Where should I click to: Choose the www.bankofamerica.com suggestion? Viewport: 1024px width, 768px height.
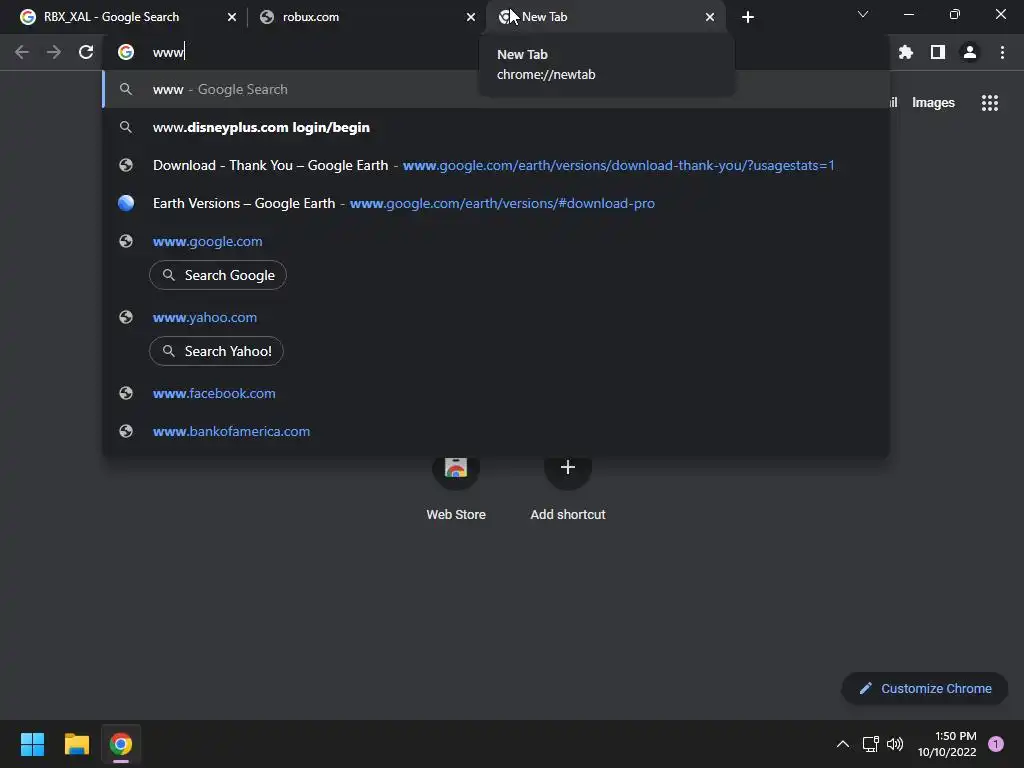[x=496, y=431]
